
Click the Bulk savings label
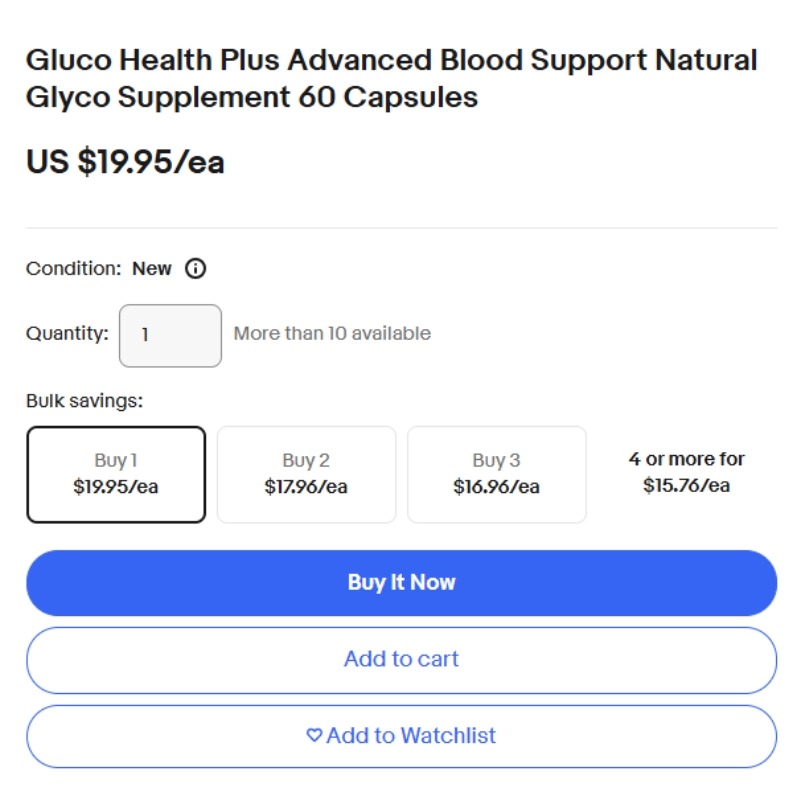(85, 401)
